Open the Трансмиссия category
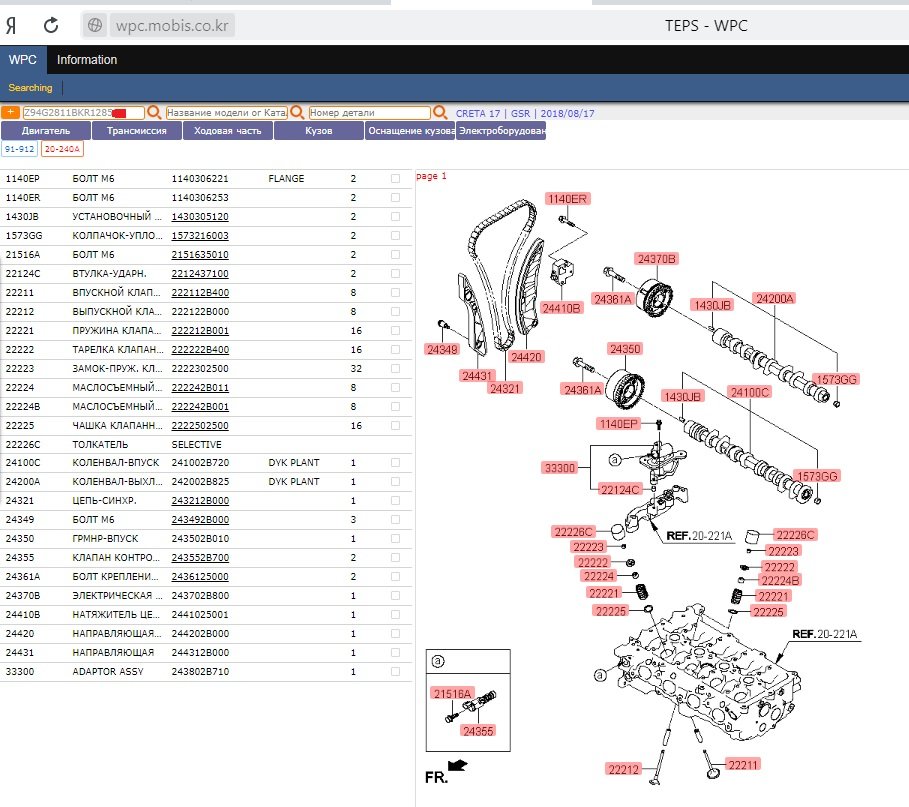This screenshot has width=909, height=807. pos(137,131)
